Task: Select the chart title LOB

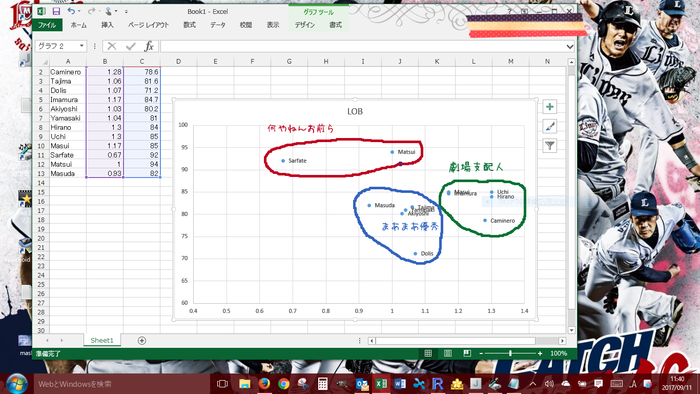Action: 355,112
